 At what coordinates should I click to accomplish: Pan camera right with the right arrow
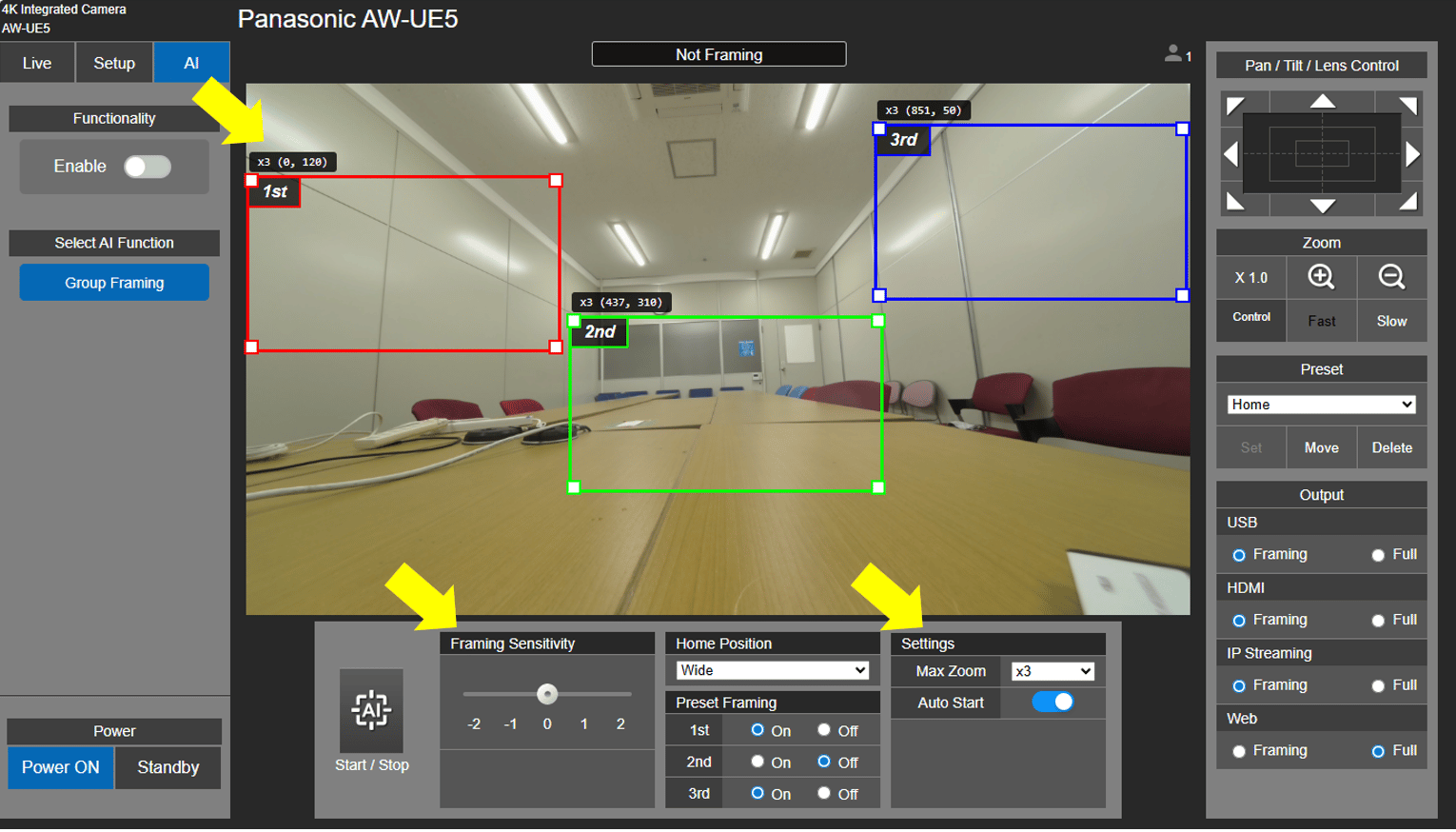(1412, 153)
